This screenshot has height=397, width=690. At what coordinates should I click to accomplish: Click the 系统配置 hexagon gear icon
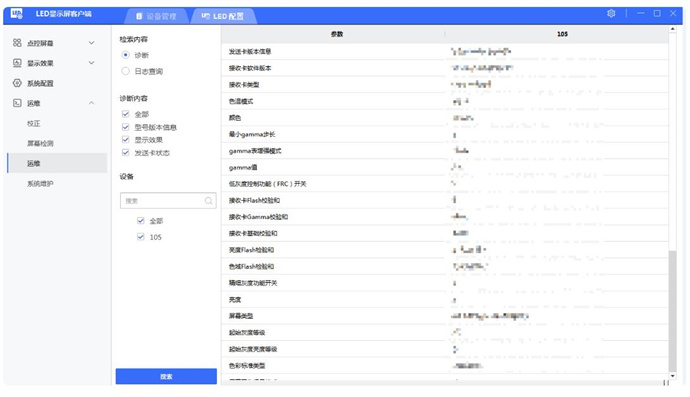tap(17, 83)
